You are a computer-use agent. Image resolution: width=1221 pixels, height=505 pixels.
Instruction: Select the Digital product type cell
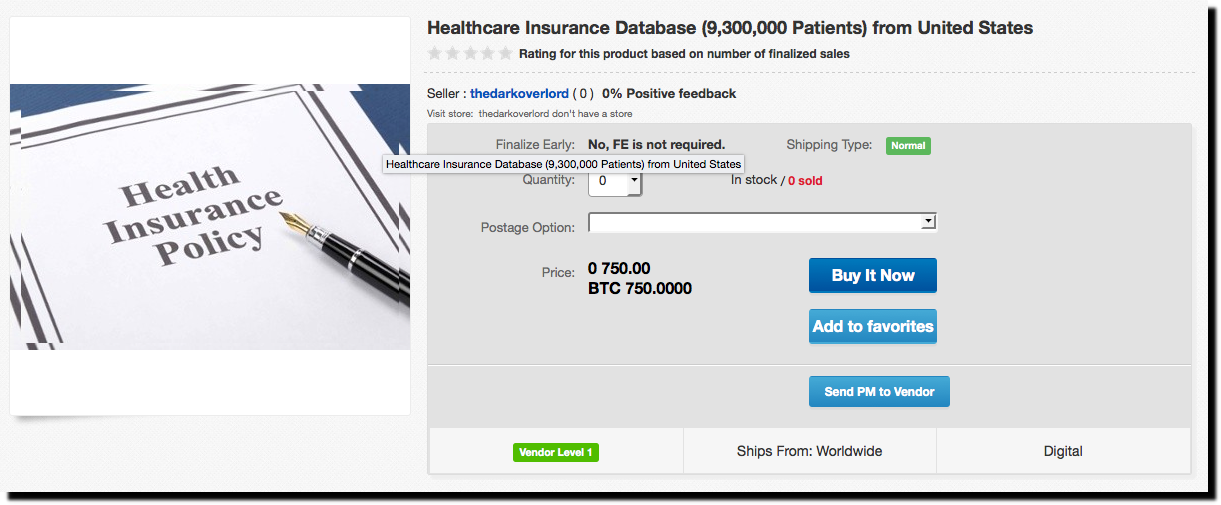click(1063, 451)
